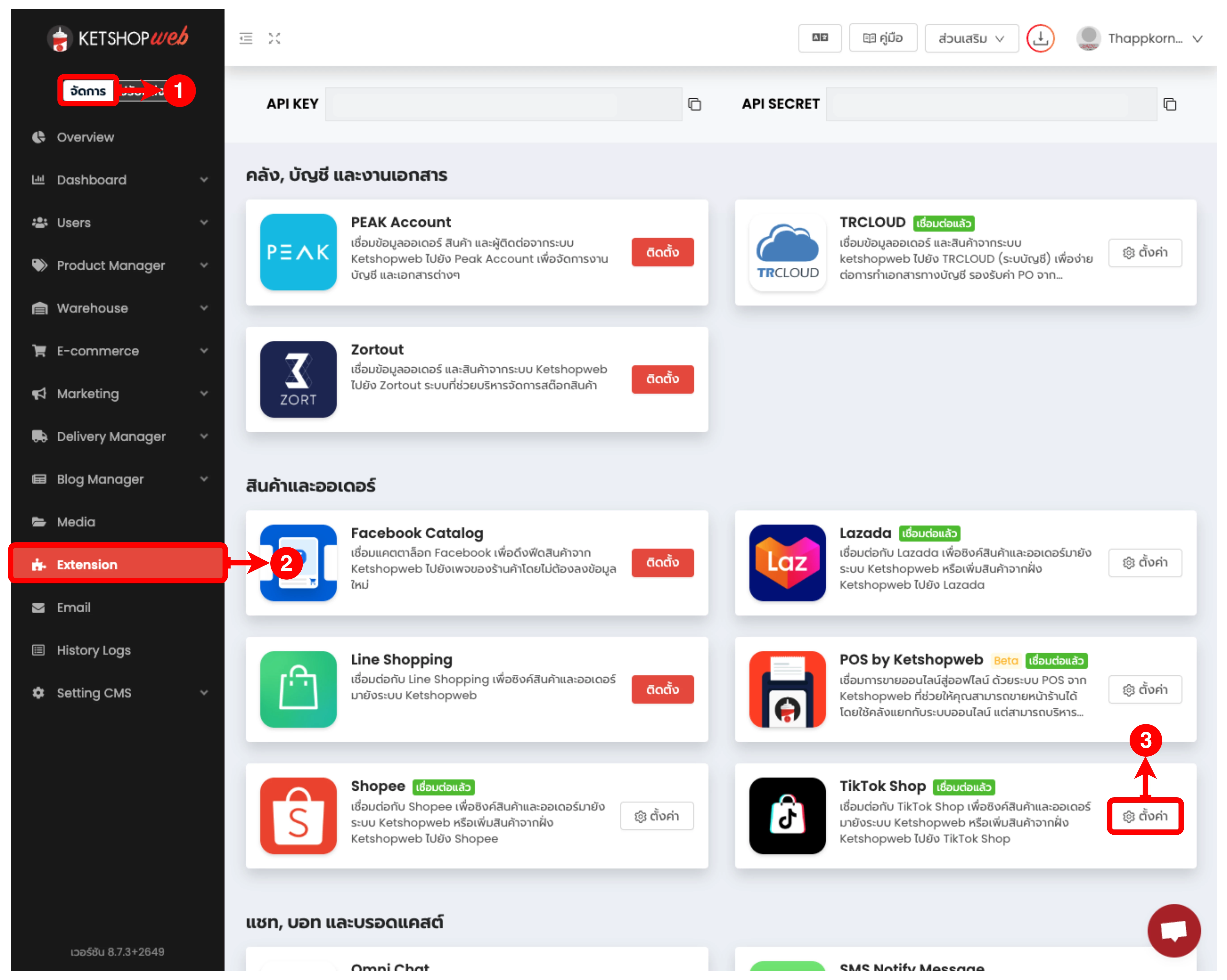
Task: Click the API KEY input field
Action: point(503,104)
